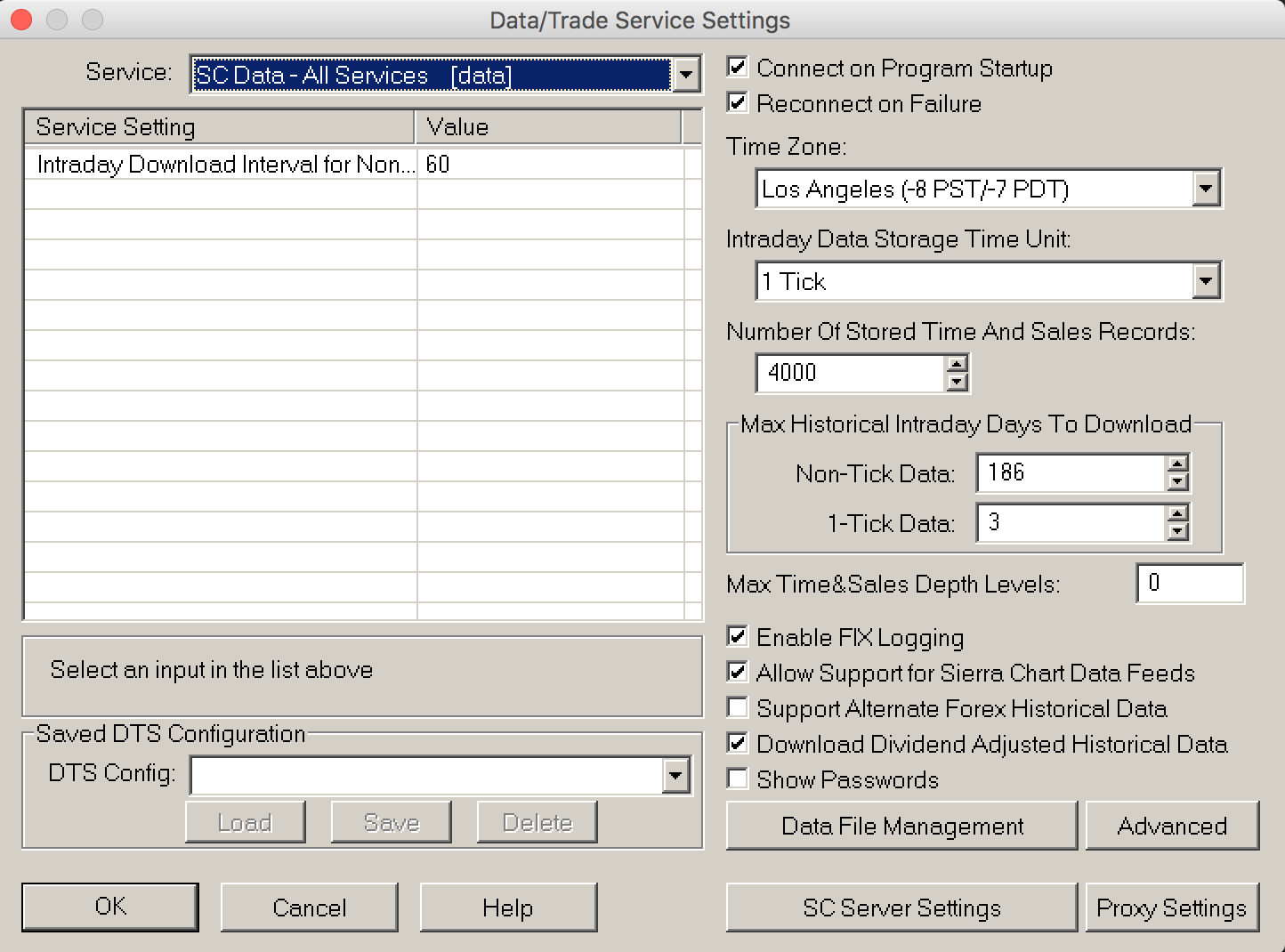Decrease Non-Tick Data days value
This screenshot has width=1285, height=952.
pyautogui.click(x=1177, y=481)
